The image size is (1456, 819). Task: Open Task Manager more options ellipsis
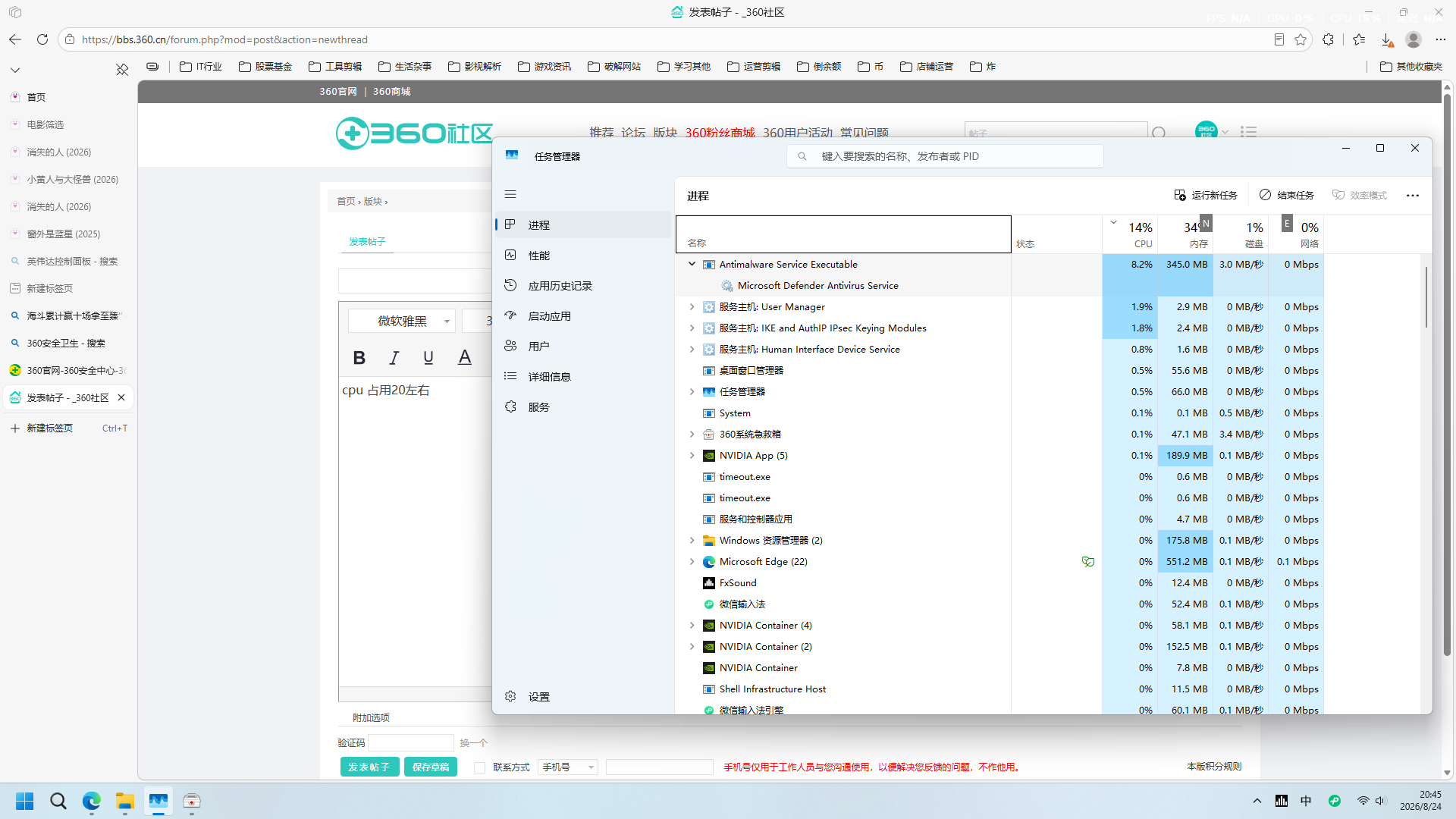pos(1413,196)
